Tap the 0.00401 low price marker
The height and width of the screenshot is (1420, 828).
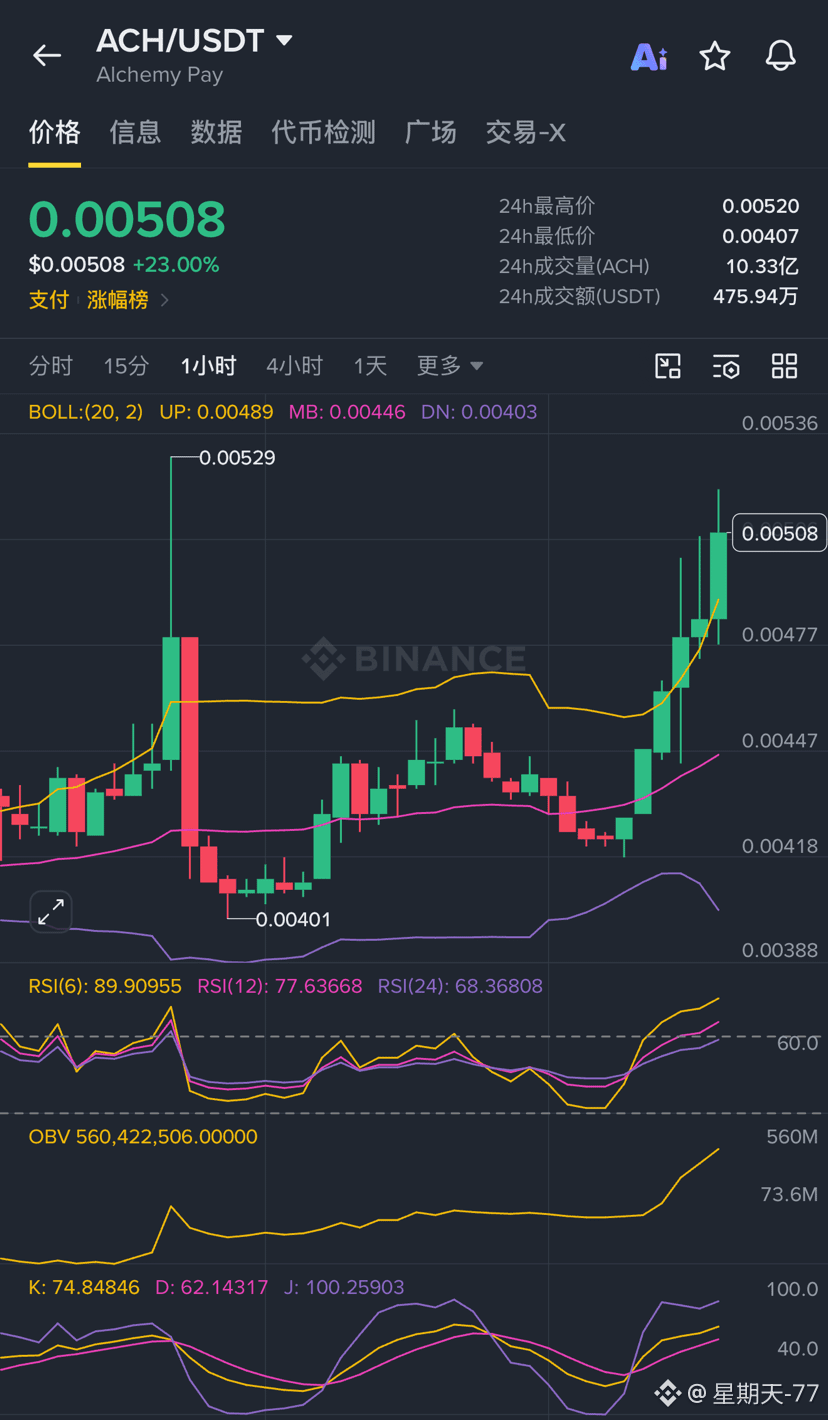point(293,919)
